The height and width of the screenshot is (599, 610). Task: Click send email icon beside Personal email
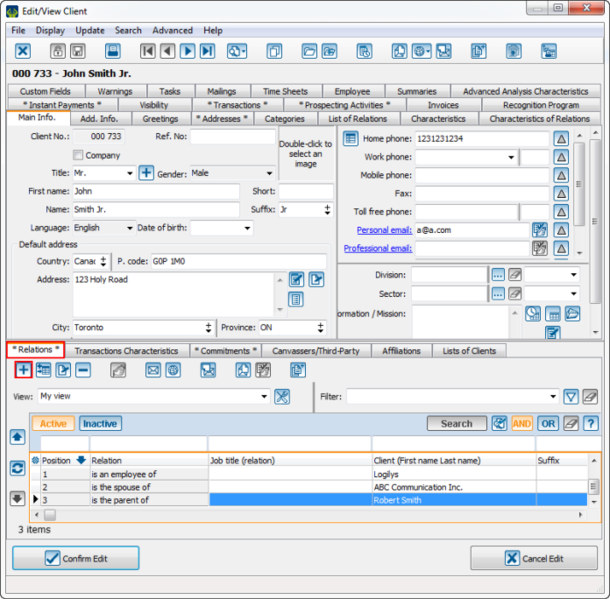click(x=540, y=230)
